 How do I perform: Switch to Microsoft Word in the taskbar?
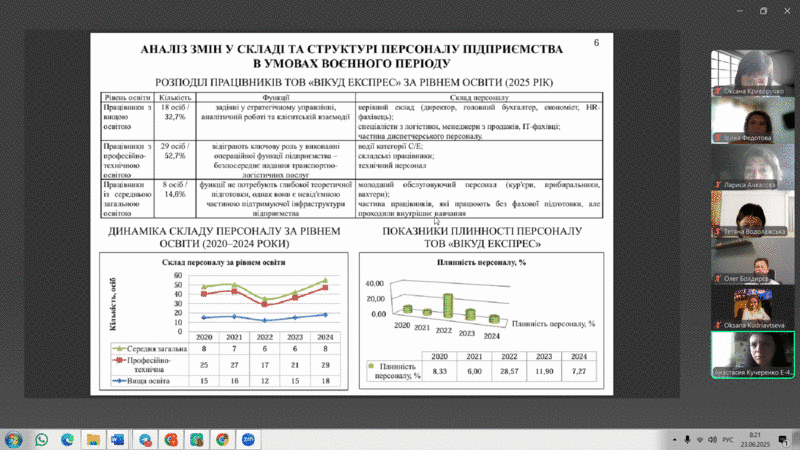118,439
